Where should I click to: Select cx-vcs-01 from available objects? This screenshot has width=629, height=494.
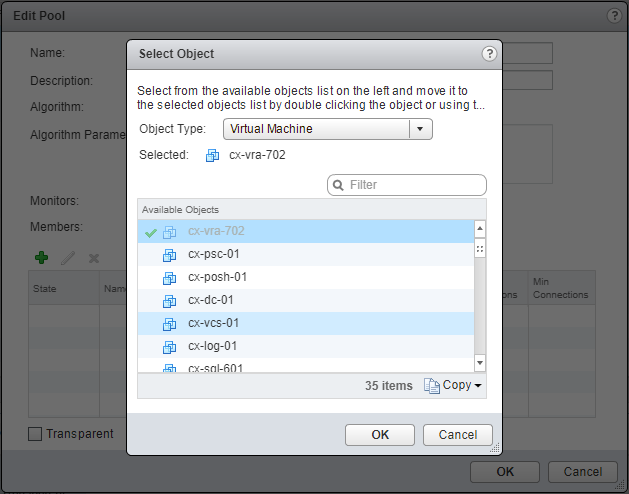212,323
